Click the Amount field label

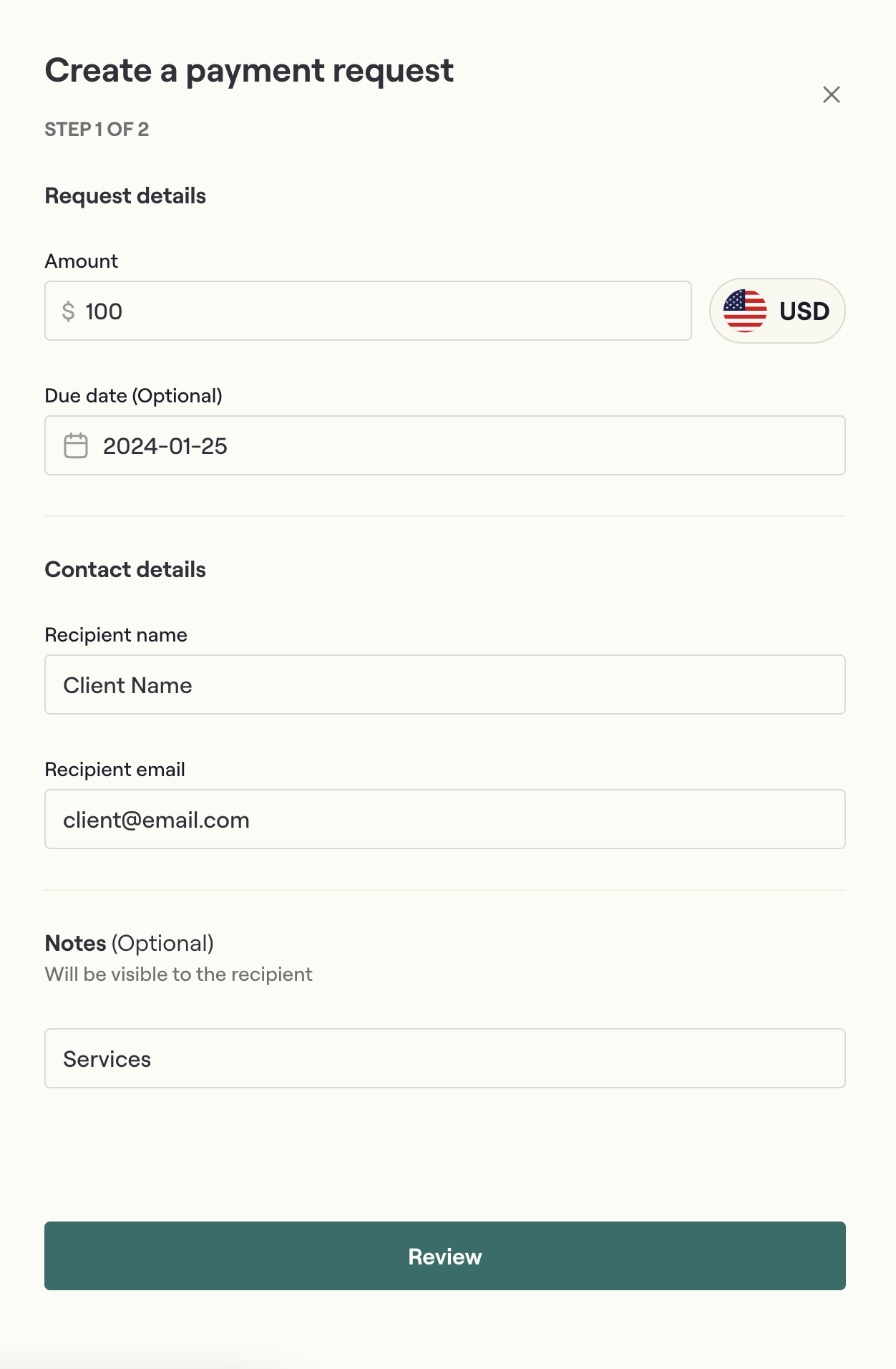pos(82,261)
